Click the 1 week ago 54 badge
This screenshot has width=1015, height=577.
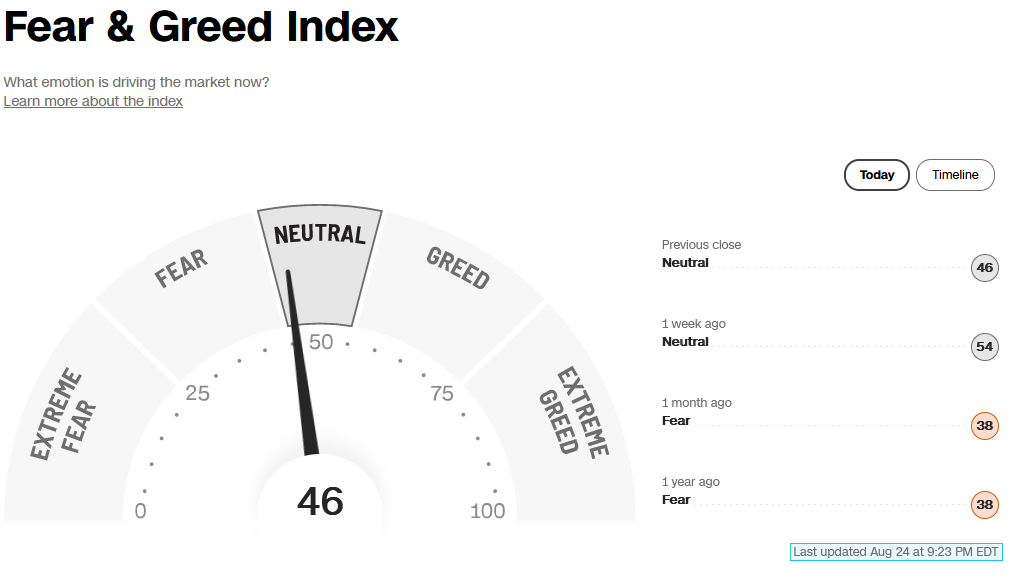[985, 346]
